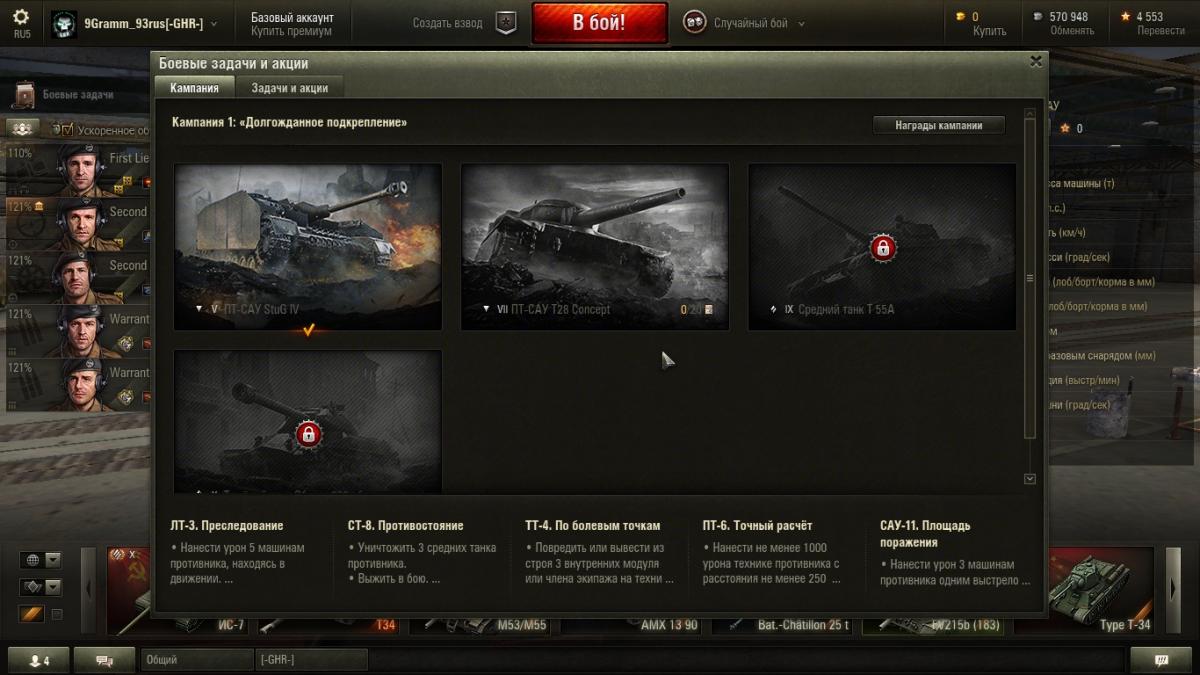1200x675 pixels.
Task: Select the top Warrant crew member
Action: (x=78, y=332)
